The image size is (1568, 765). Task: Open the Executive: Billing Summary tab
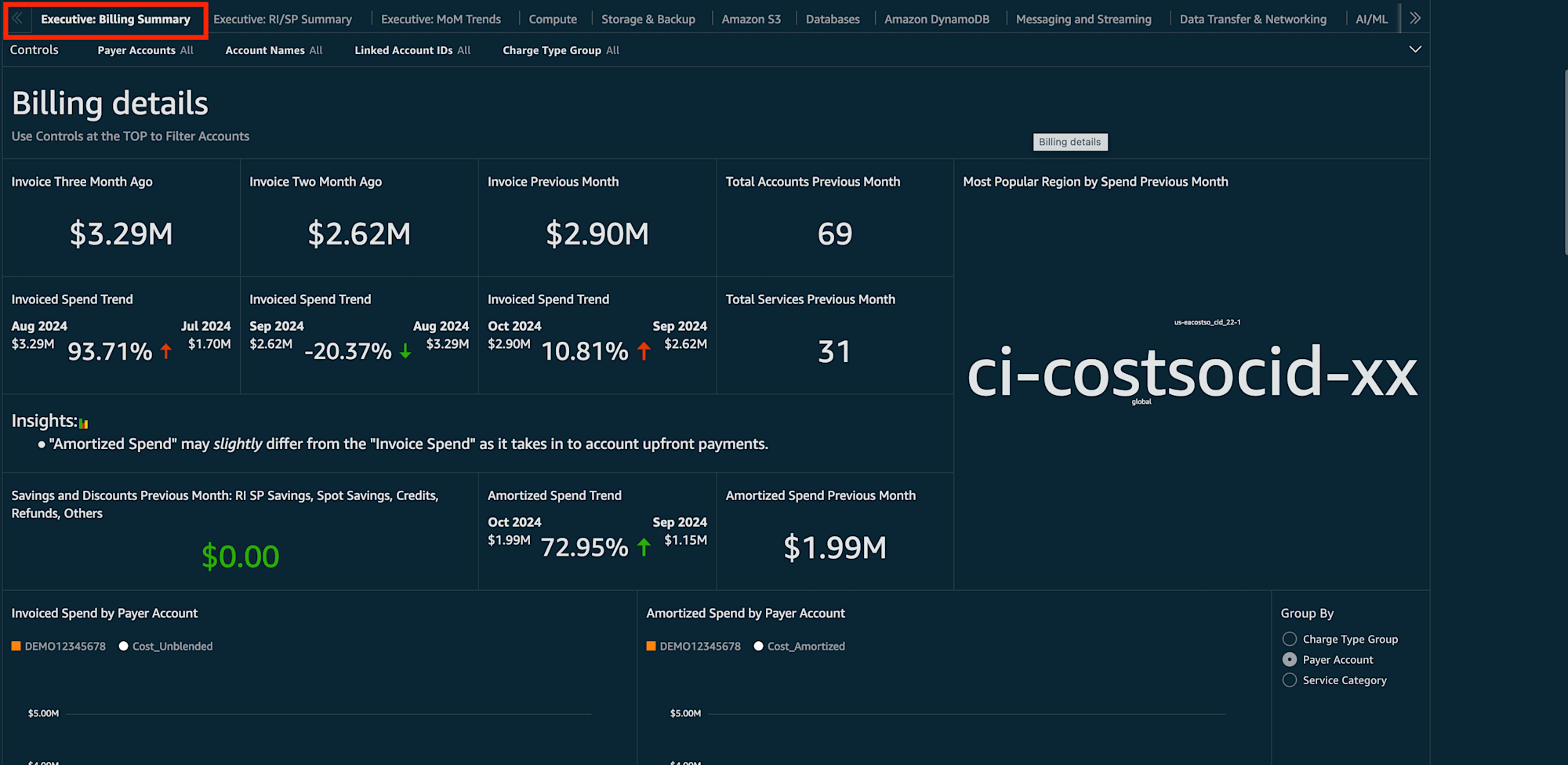click(115, 19)
